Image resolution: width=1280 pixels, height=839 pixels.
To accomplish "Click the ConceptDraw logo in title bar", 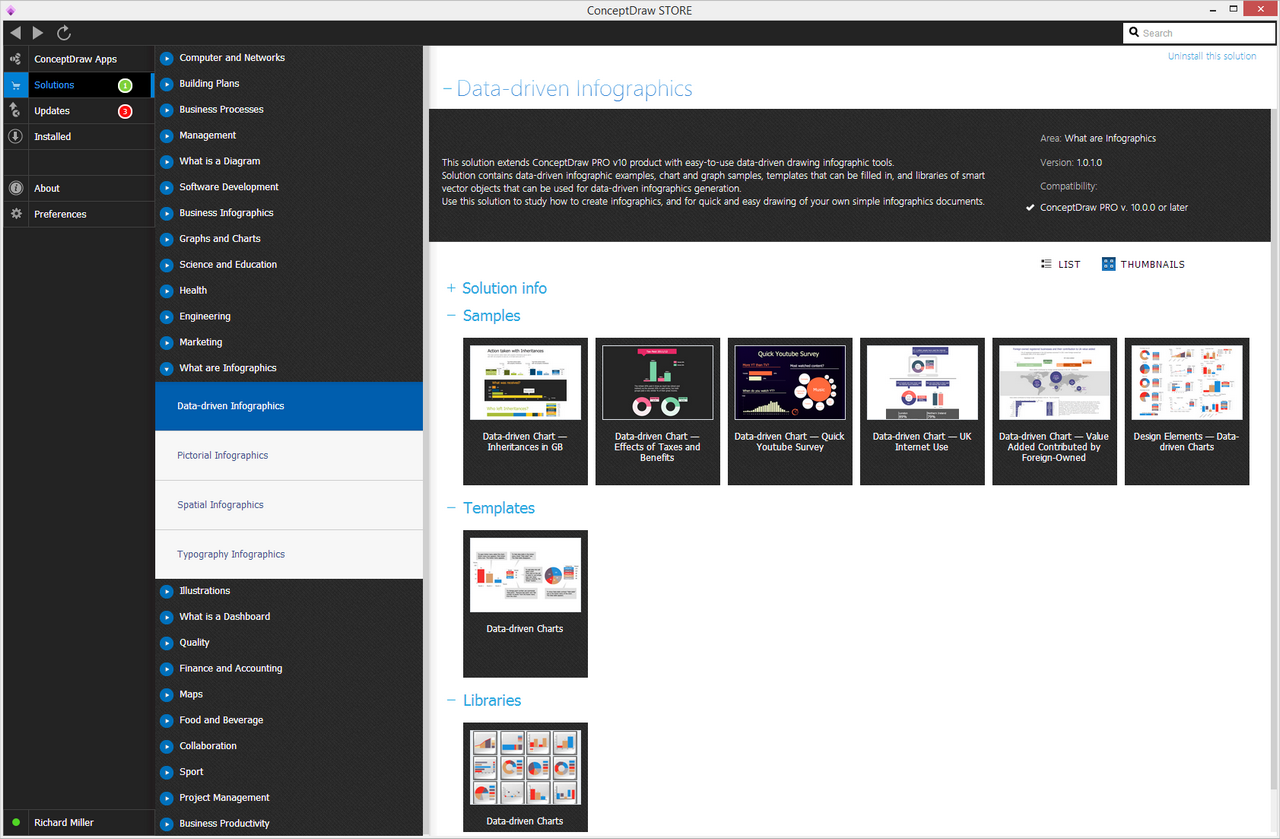I will [x=12, y=10].
